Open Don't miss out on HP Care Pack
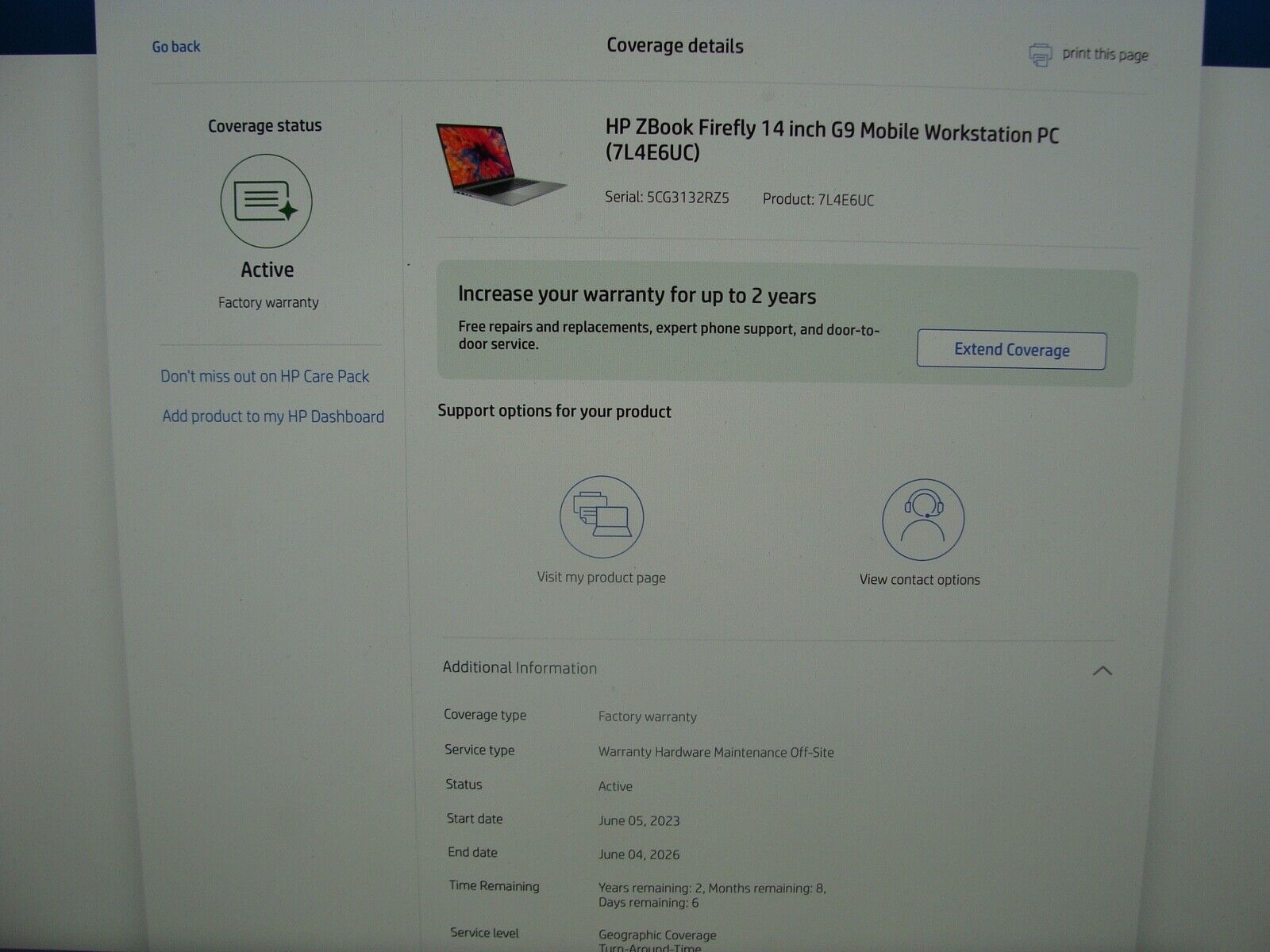The image size is (1270, 952). point(265,376)
